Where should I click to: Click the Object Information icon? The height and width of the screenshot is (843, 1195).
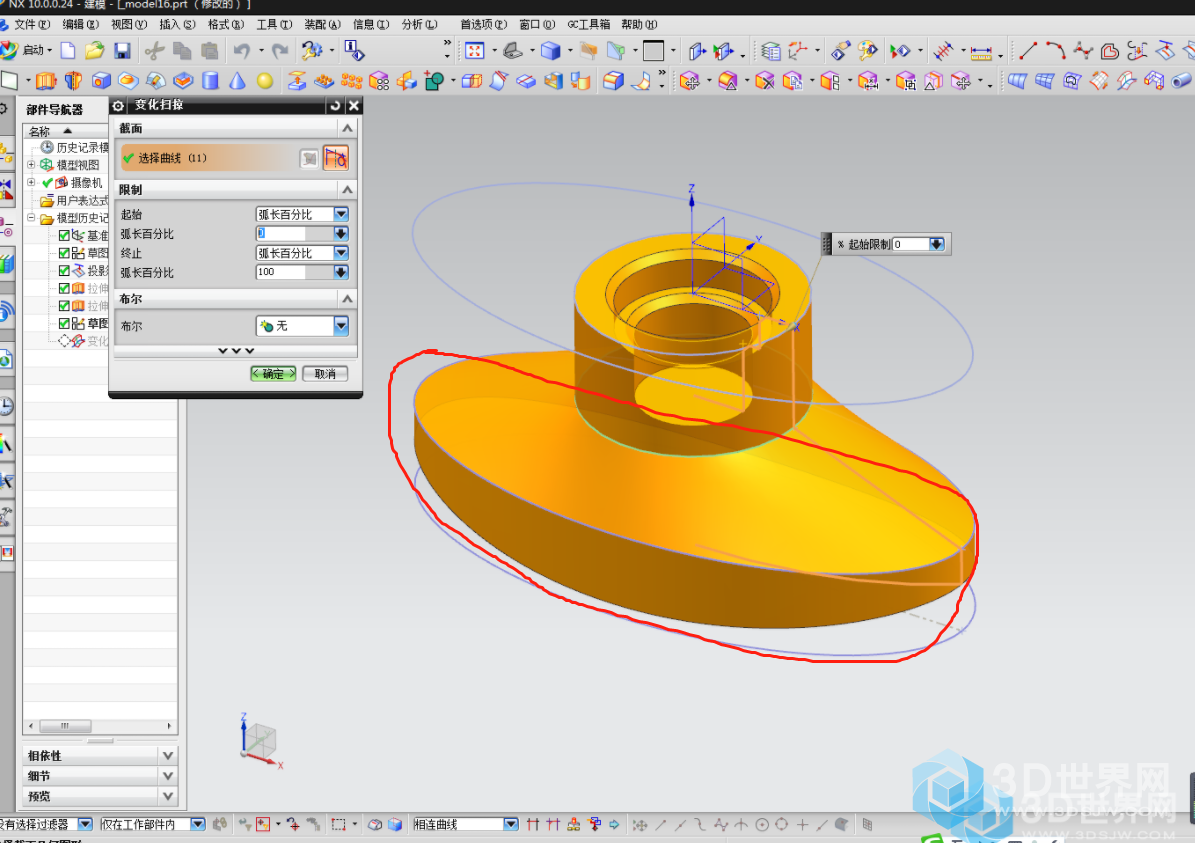coord(354,51)
